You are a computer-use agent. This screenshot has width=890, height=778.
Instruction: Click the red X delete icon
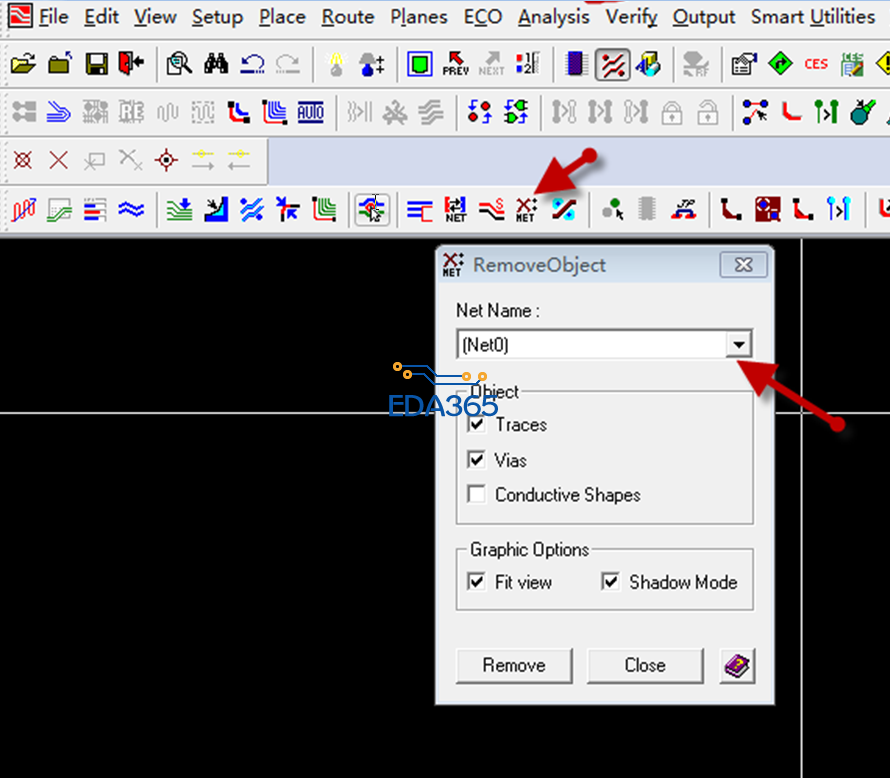tap(58, 161)
